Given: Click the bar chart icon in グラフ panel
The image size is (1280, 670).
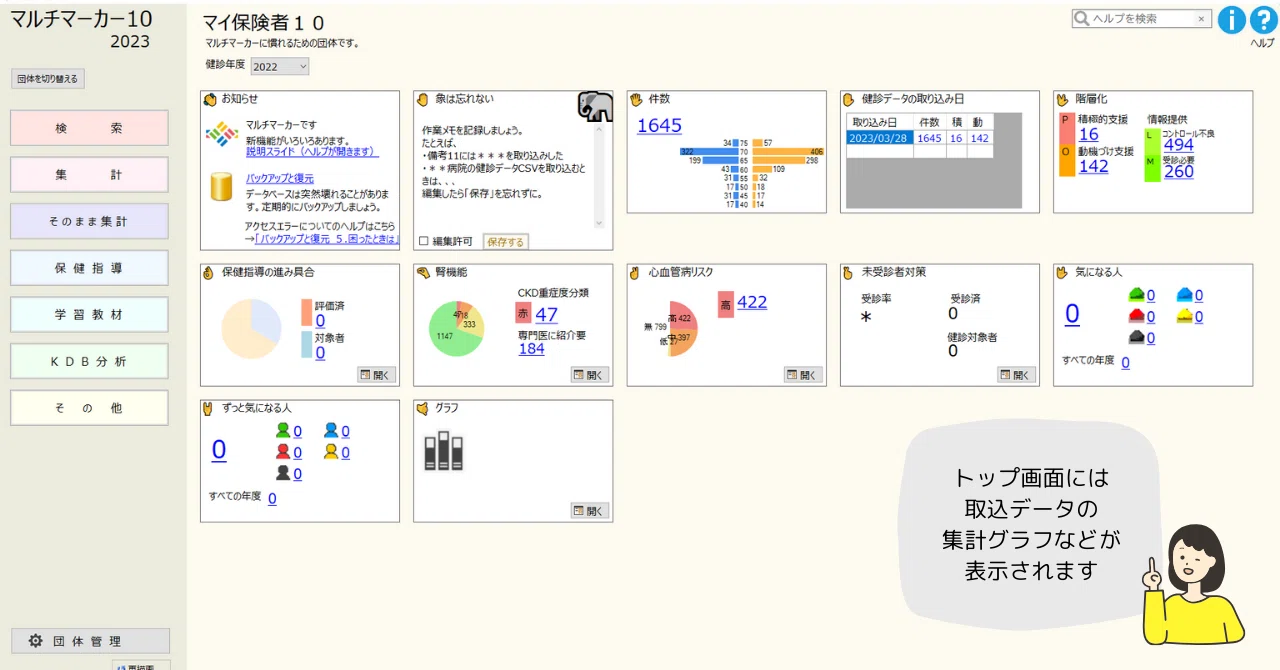Looking at the screenshot, I should click(x=444, y=451).
